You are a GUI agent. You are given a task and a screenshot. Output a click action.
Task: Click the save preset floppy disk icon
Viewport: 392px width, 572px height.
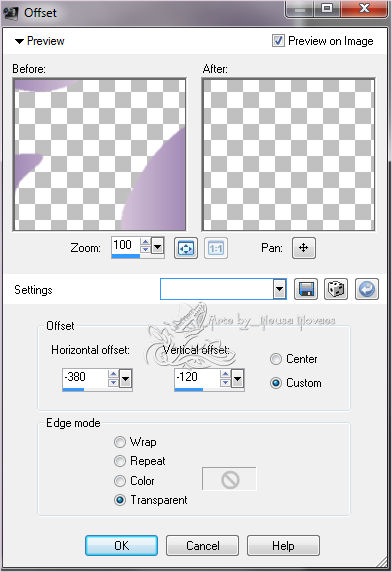pyautogui.click(x=306, y=289)
